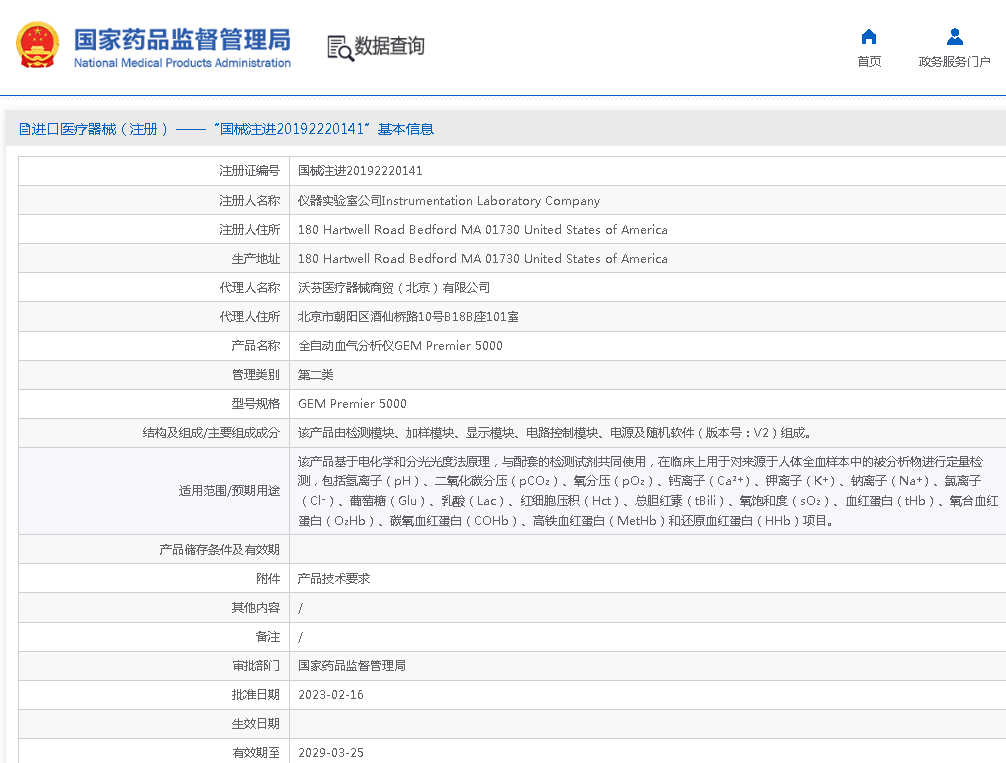Click the 国家药品监督管理局 header title
This screenshot has width=1006, height=763.
click(x=182, y=39)
